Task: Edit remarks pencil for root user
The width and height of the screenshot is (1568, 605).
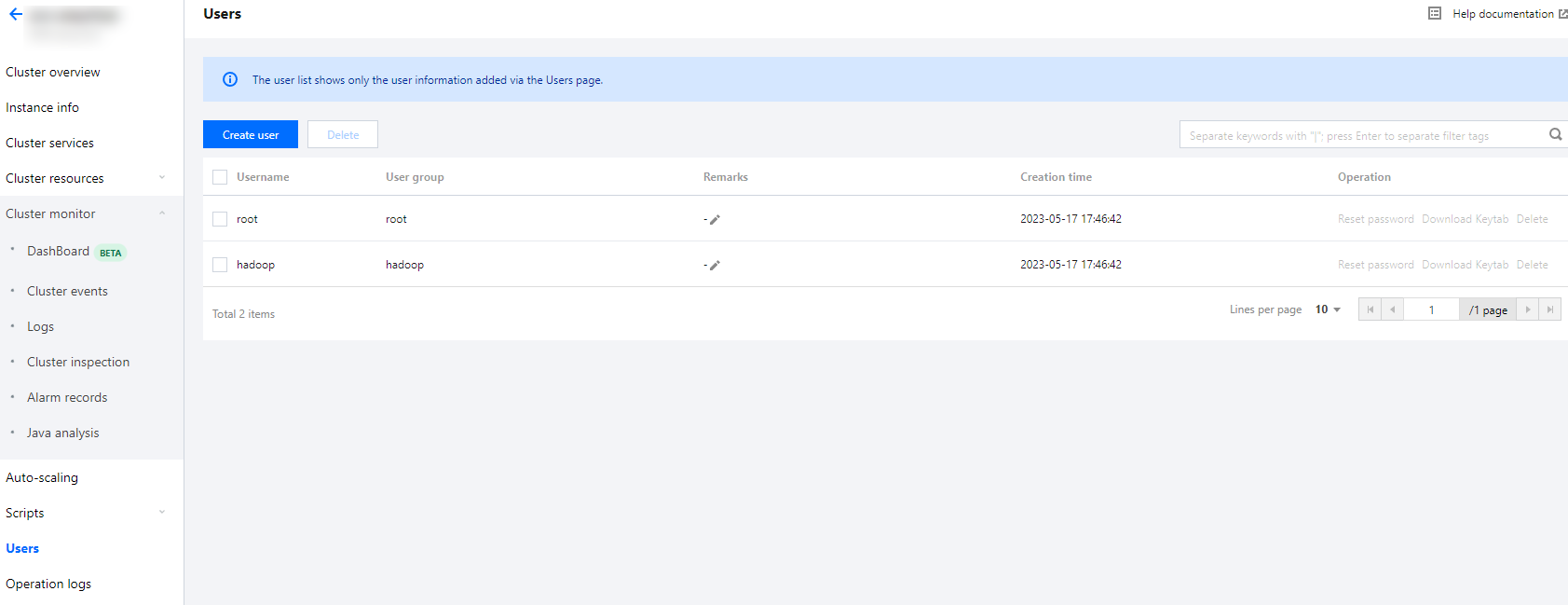Action: [715, 220]
